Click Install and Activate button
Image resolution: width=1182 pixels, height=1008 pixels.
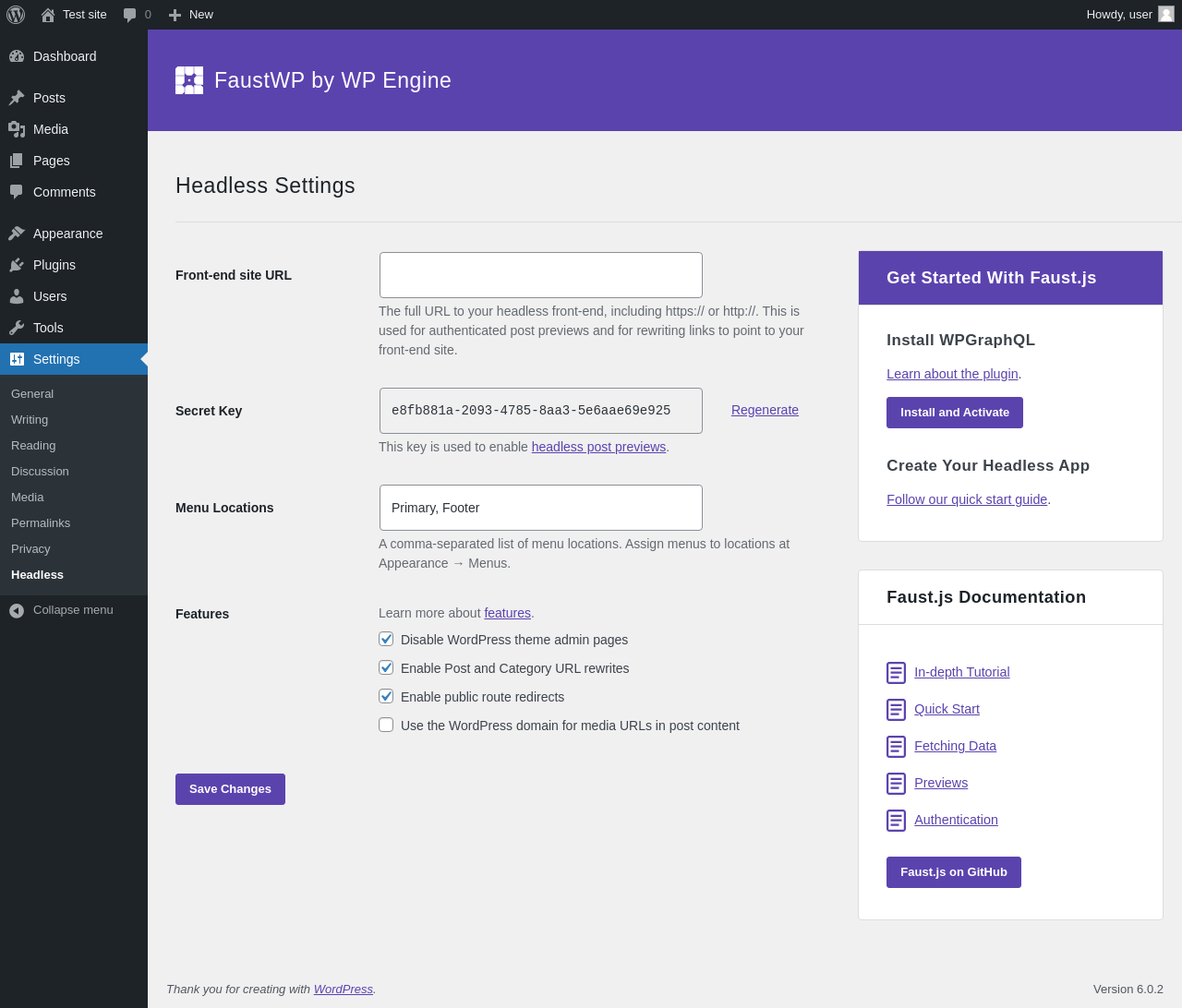click(955, 413)
